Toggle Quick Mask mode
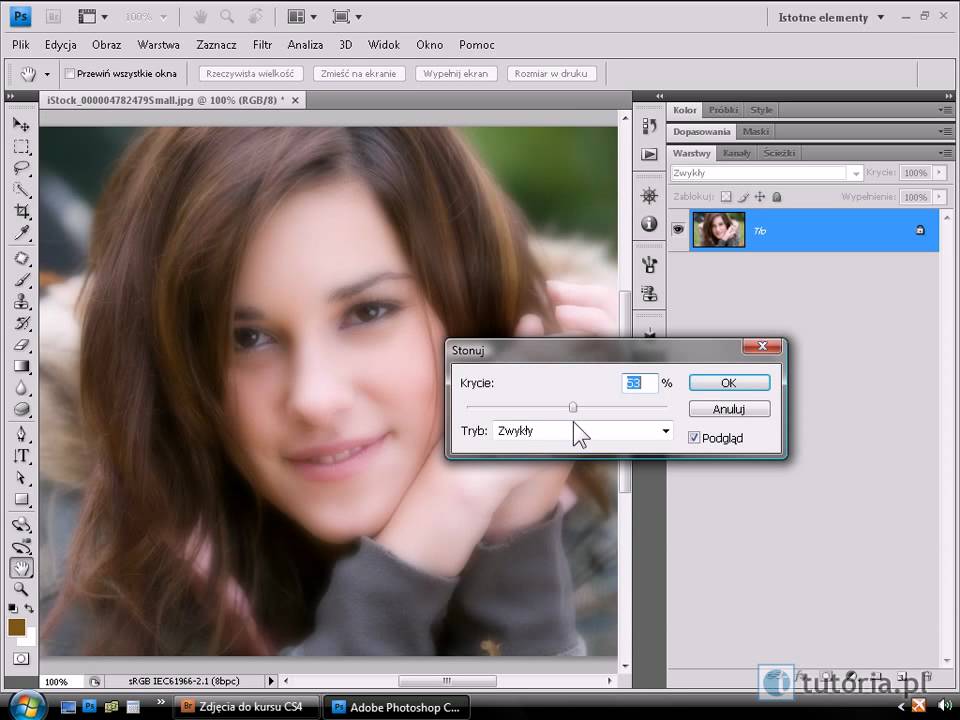This screenshot has width=960, height=720. coord(21,659)
